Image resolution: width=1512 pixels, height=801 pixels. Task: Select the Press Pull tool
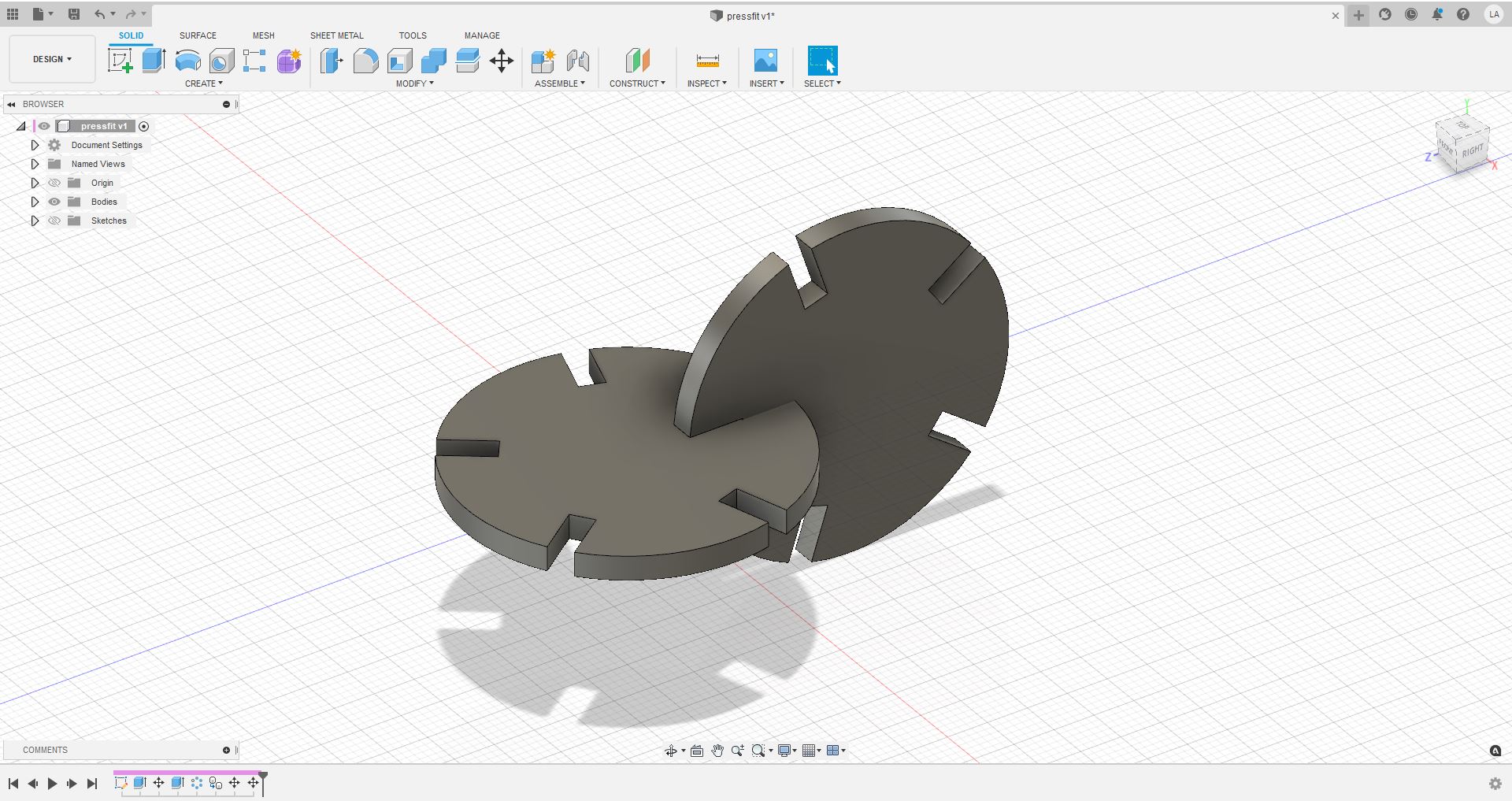pos(332,61)
